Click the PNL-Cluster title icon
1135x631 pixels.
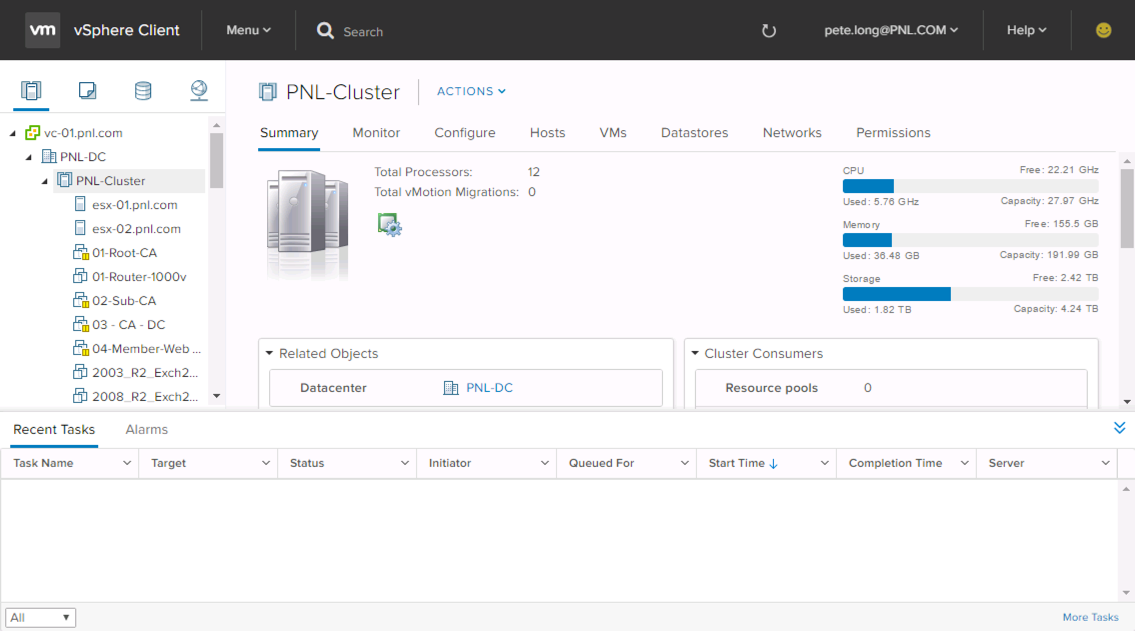click(x=268, y=92)
